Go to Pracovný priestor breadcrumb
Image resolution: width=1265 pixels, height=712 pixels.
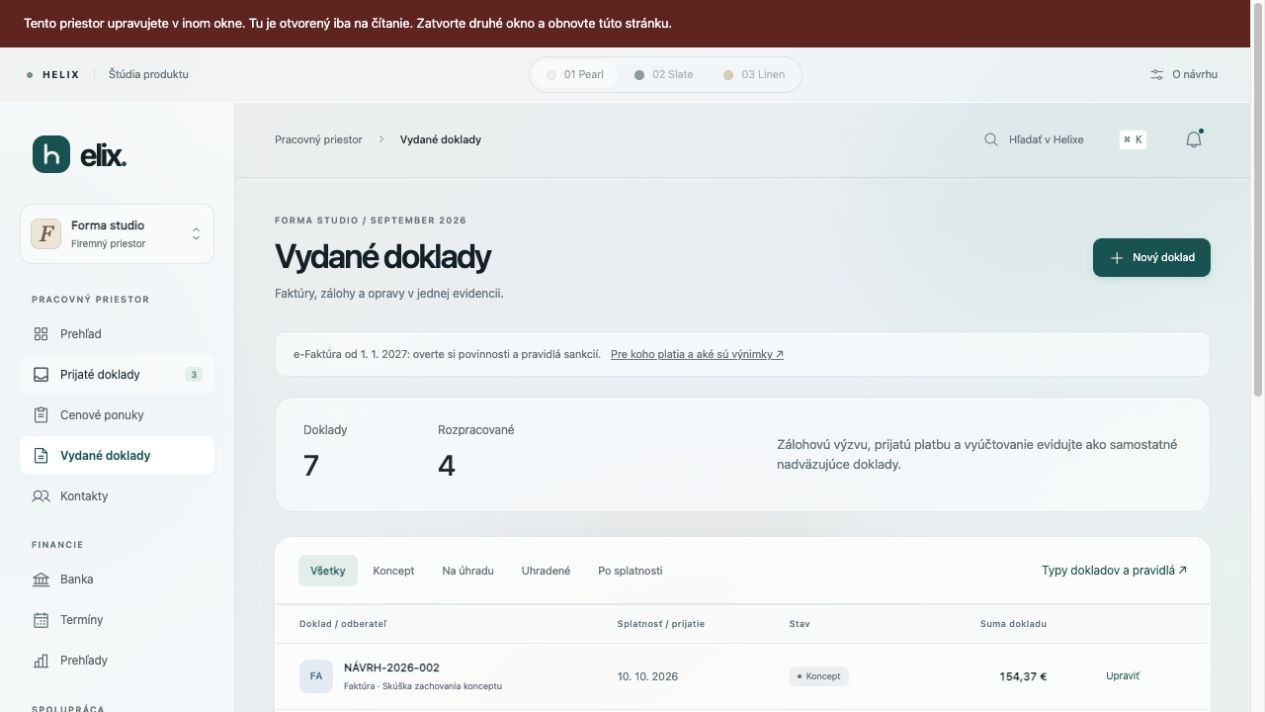click(x=318, y=140)
